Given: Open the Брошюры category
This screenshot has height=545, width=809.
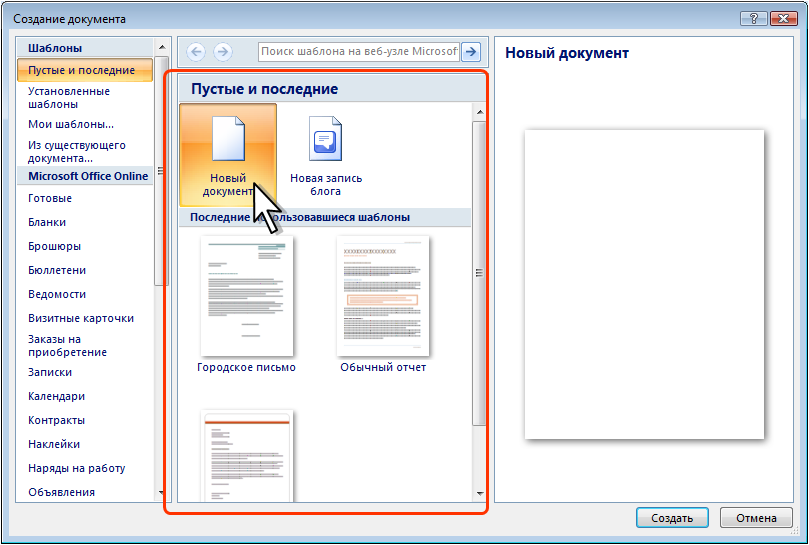Looking at the screenshot, I should tap(55, 246).
